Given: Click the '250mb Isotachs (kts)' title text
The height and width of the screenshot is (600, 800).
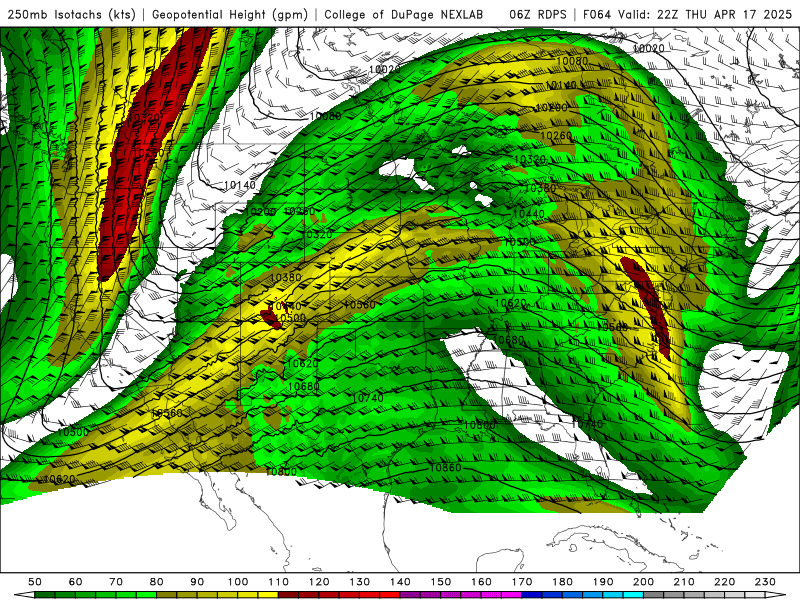Looking at the screenshot, I should [71, 14].
